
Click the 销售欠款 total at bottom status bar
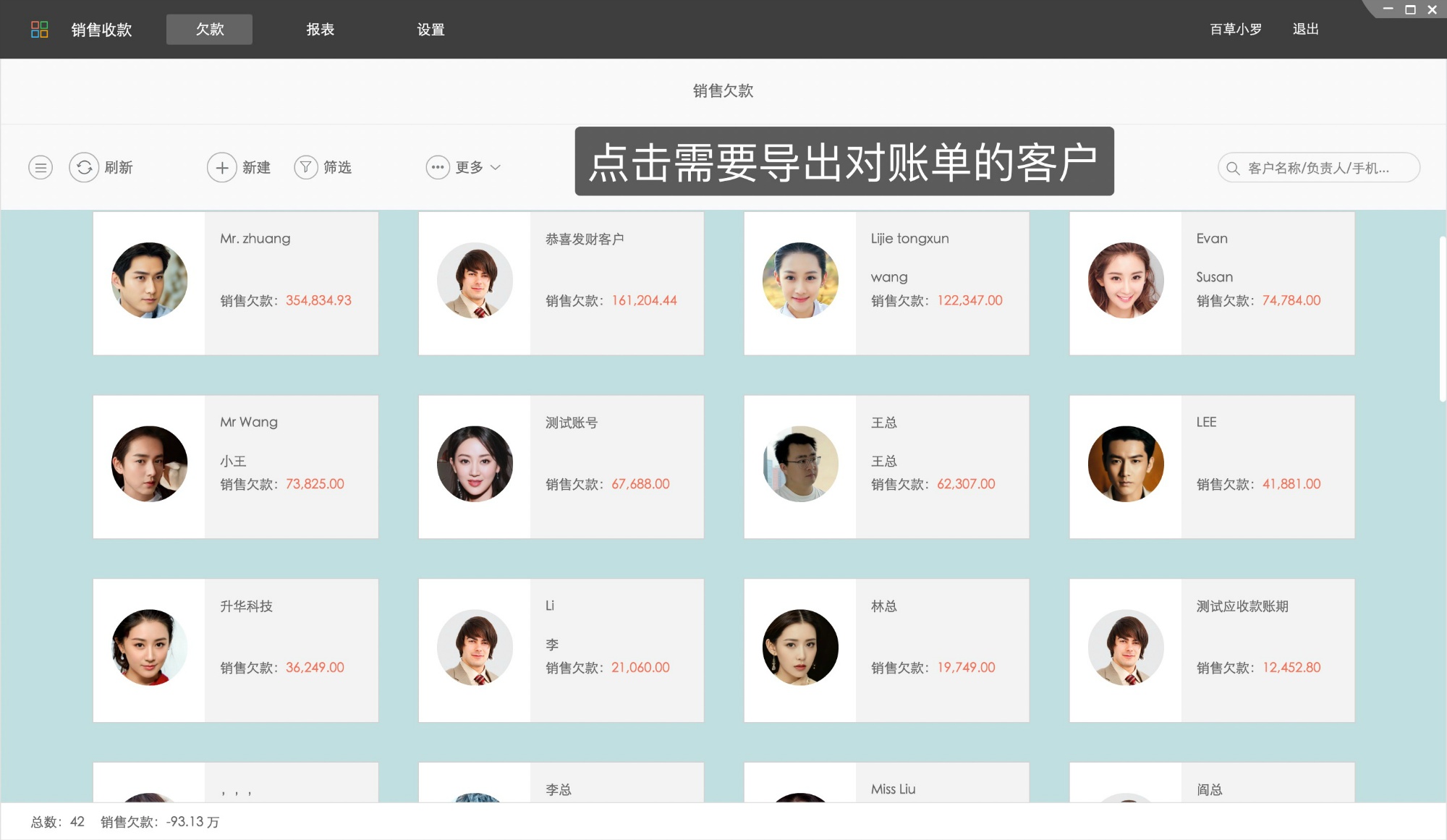(x=158, y=821)
